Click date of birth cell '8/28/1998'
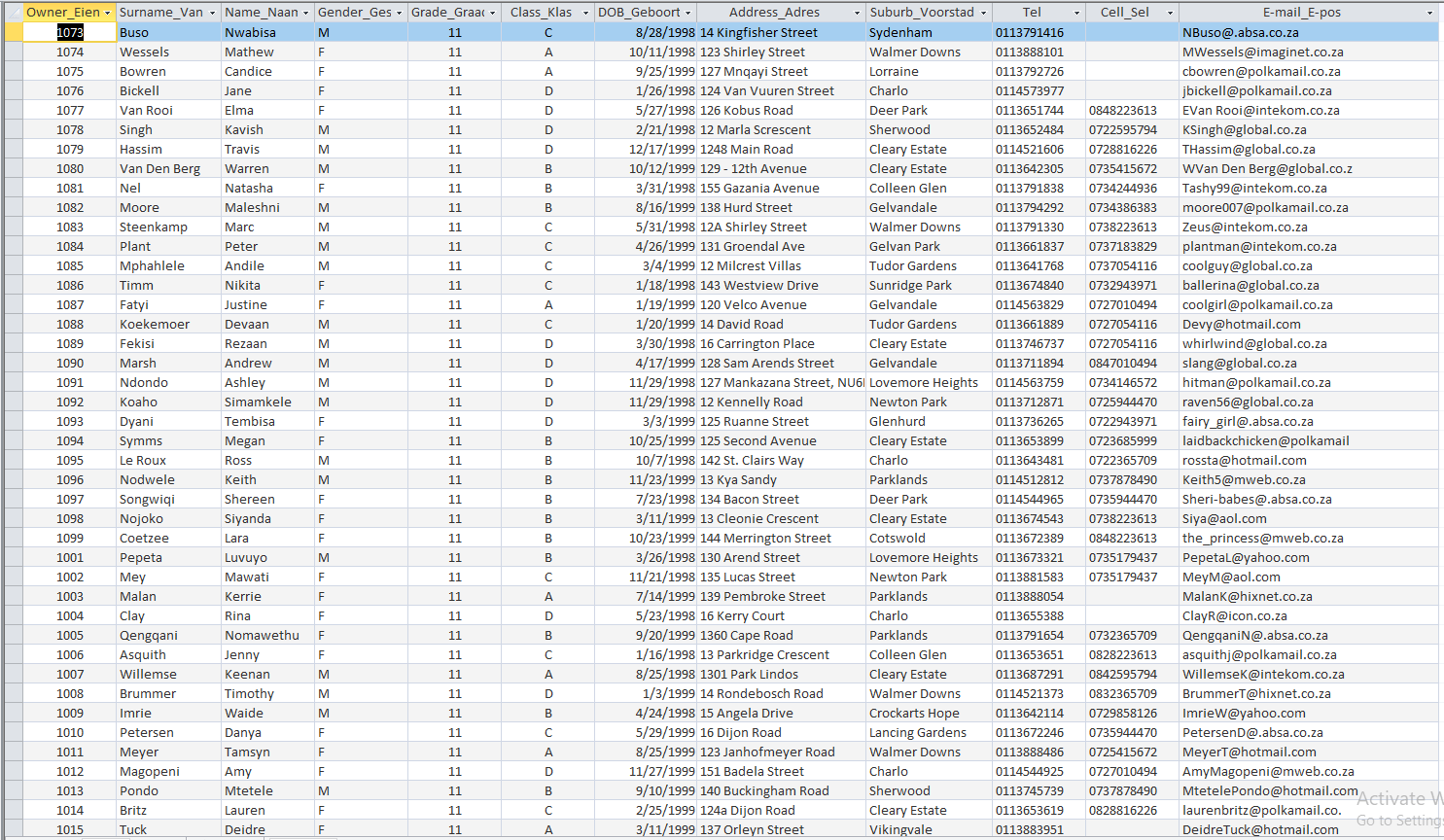Image resolution: width=1444 pixels, height=840 pixels. click(645, 32)
